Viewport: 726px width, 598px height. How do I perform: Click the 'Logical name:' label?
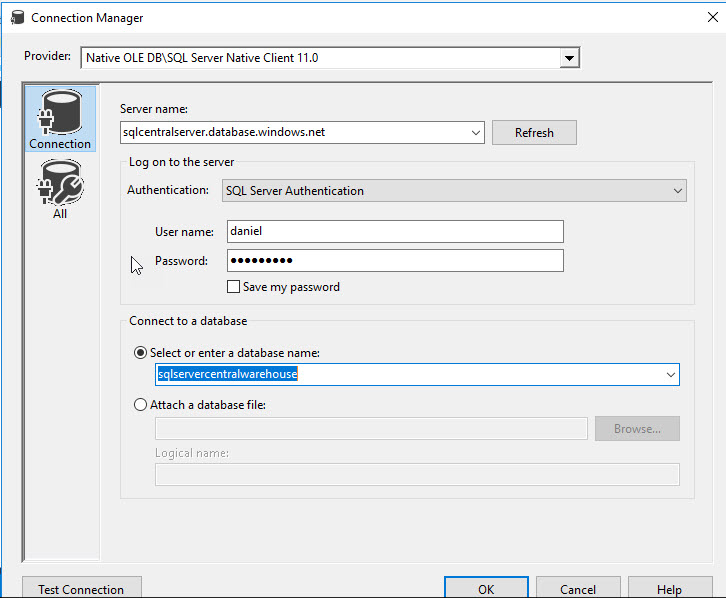(192, 453)
